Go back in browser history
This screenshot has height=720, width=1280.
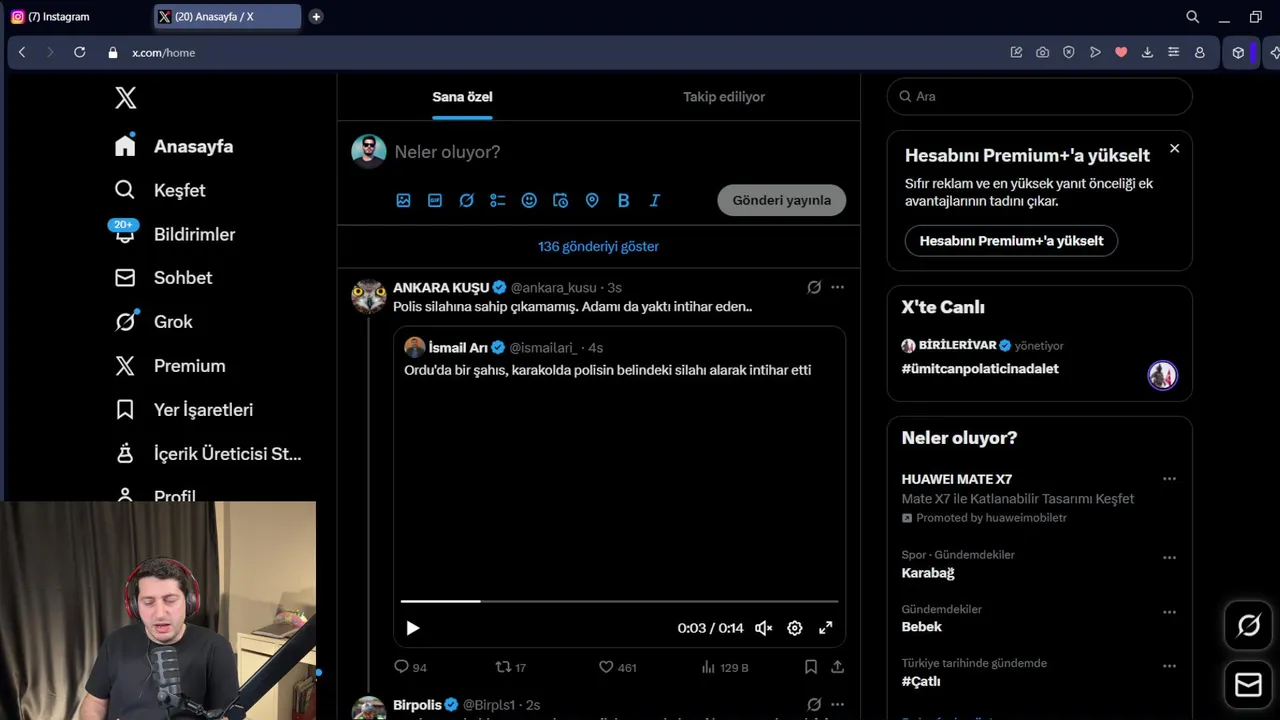pos(22,52)
